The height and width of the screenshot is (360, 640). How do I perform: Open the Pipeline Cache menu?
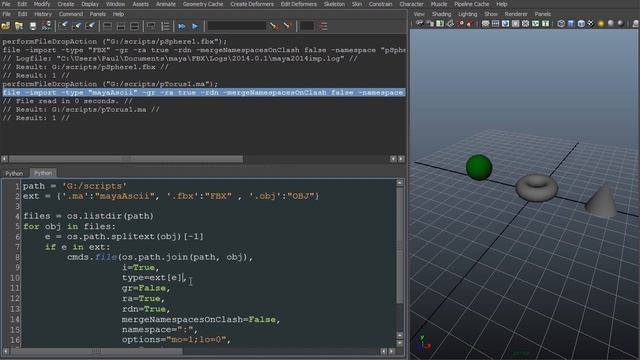pos(471,4)
